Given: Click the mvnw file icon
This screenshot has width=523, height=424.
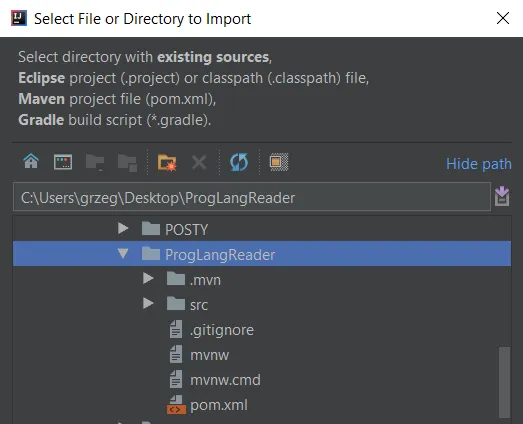Looking at the screenshot, I should [x=176, y=354].
